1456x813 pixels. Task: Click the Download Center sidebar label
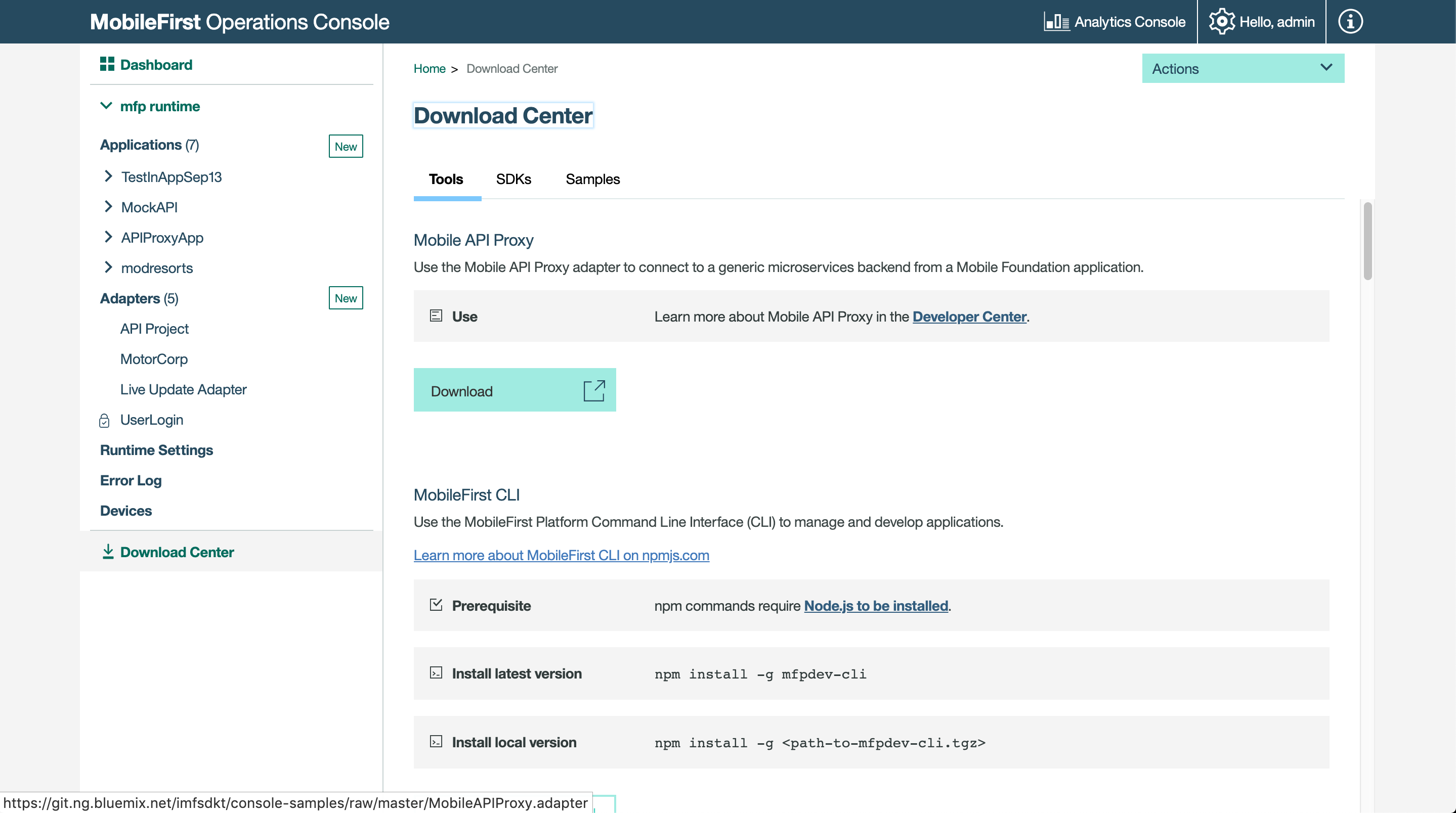pos(177,552)
